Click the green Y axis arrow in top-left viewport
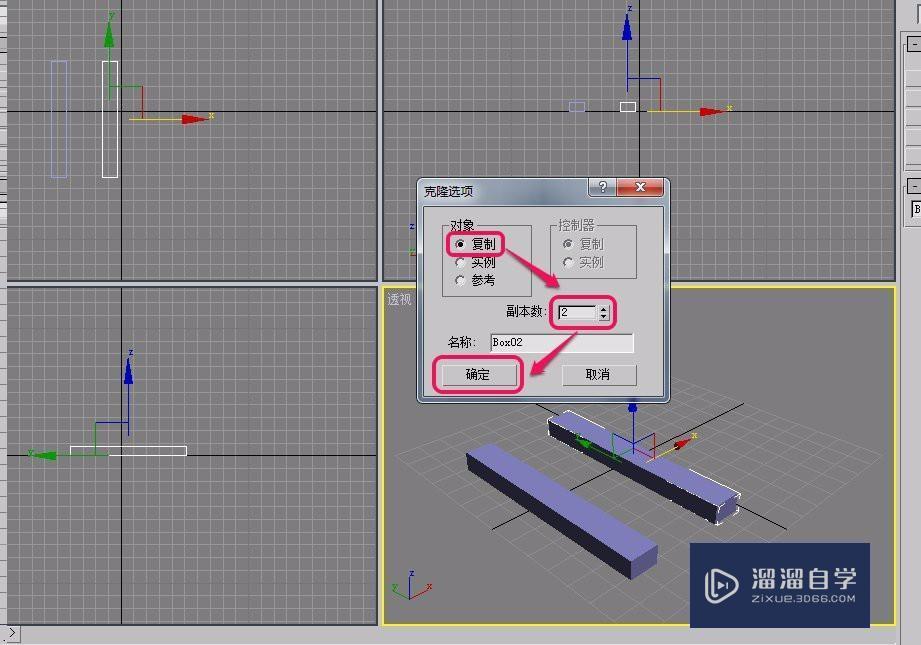The width and height of the screenshot is (921, 645). (x=108, y=35)
